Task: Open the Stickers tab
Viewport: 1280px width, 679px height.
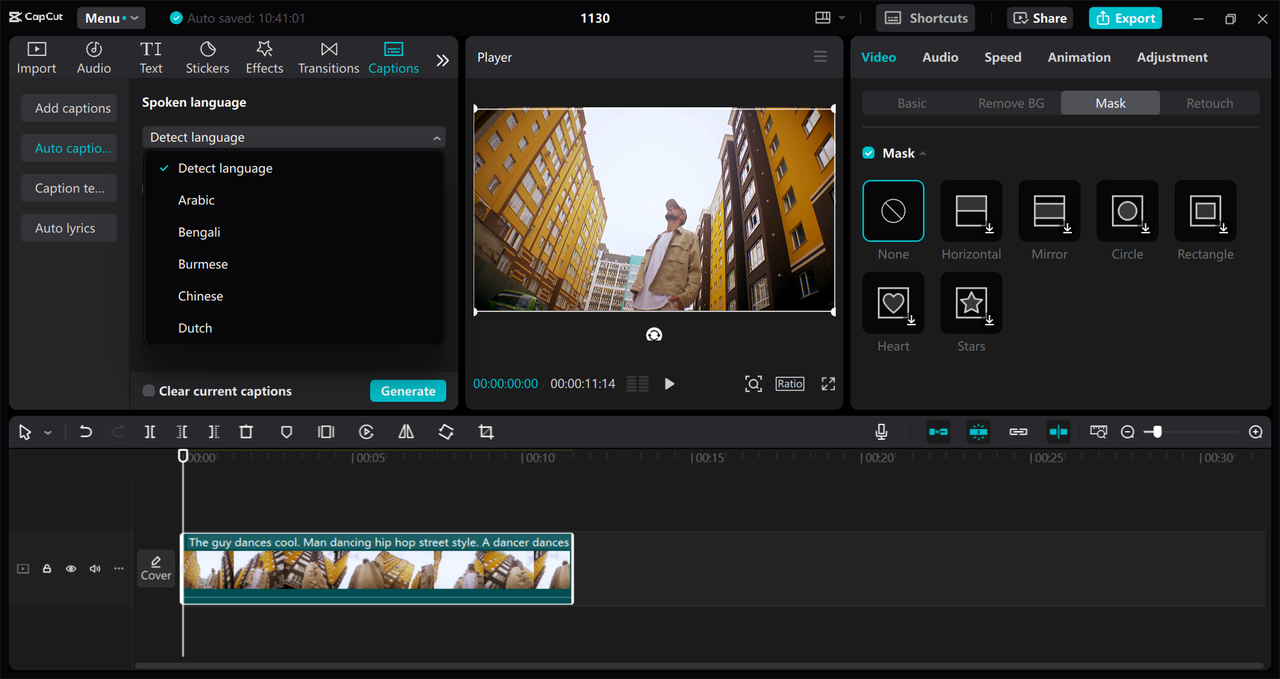Action: (x=207, y=58)
